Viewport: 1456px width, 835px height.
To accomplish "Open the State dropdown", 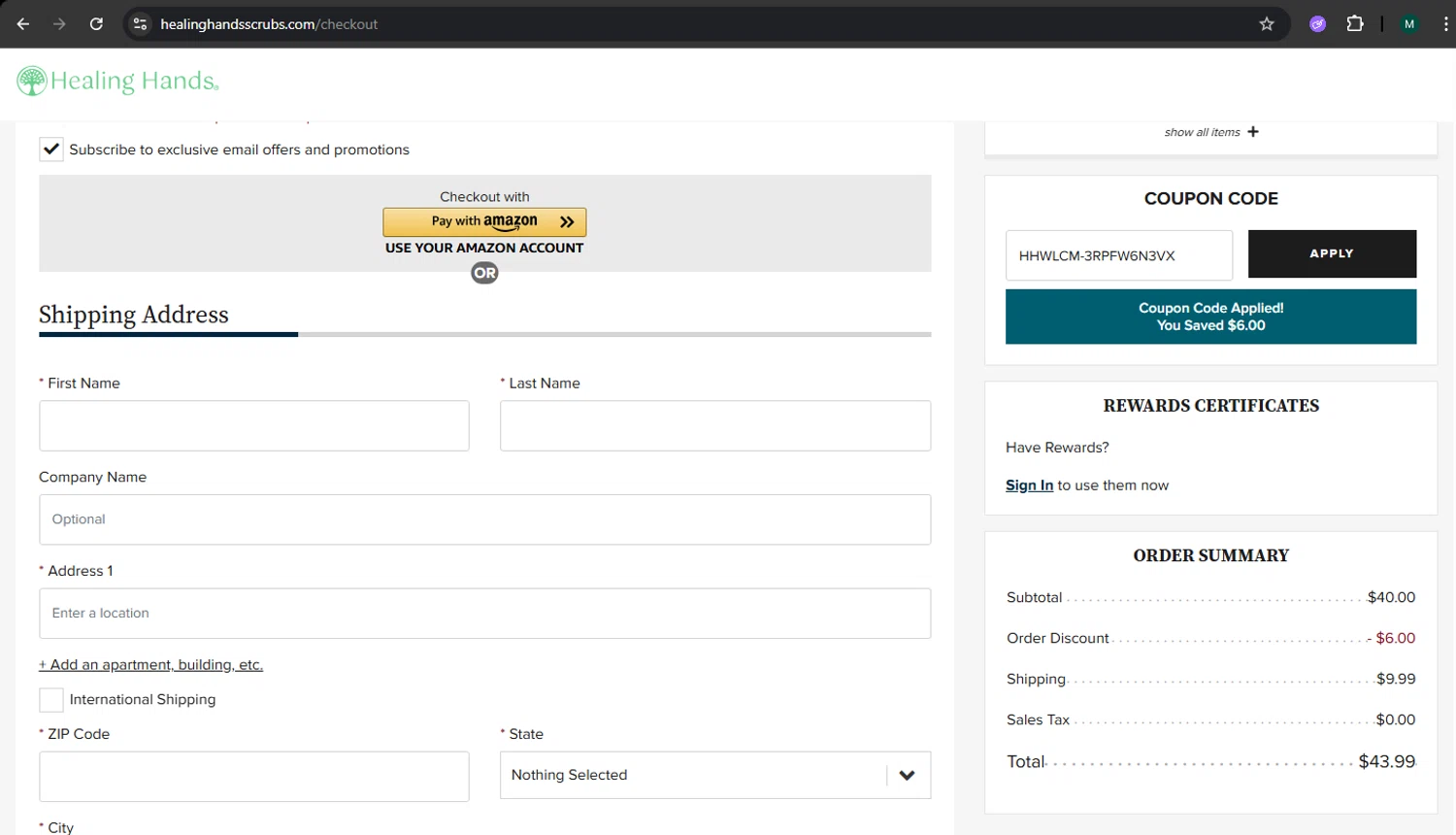I will (x=715, y=775).
